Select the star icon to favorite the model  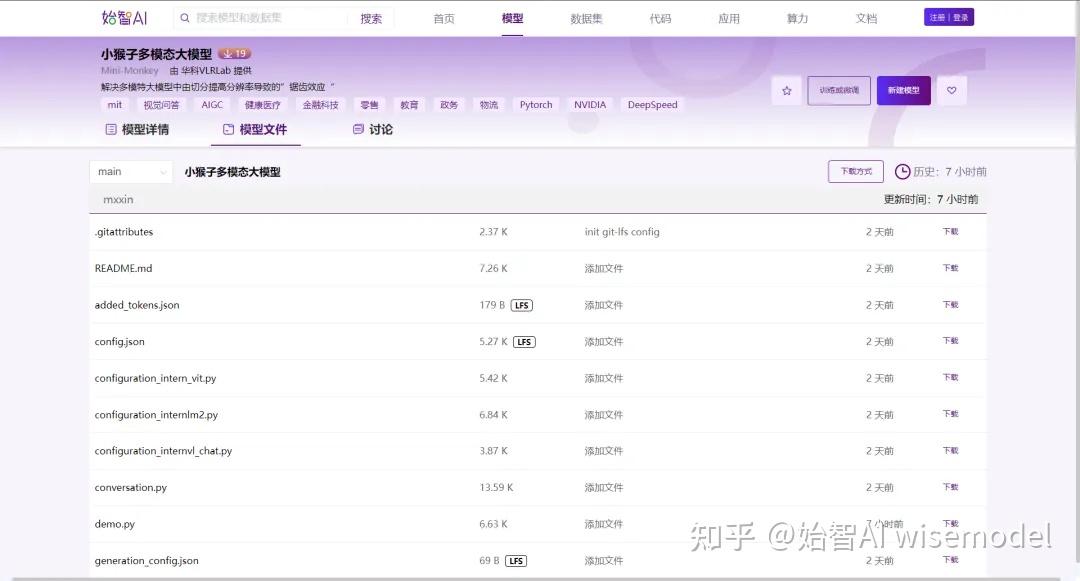(787, 90)
